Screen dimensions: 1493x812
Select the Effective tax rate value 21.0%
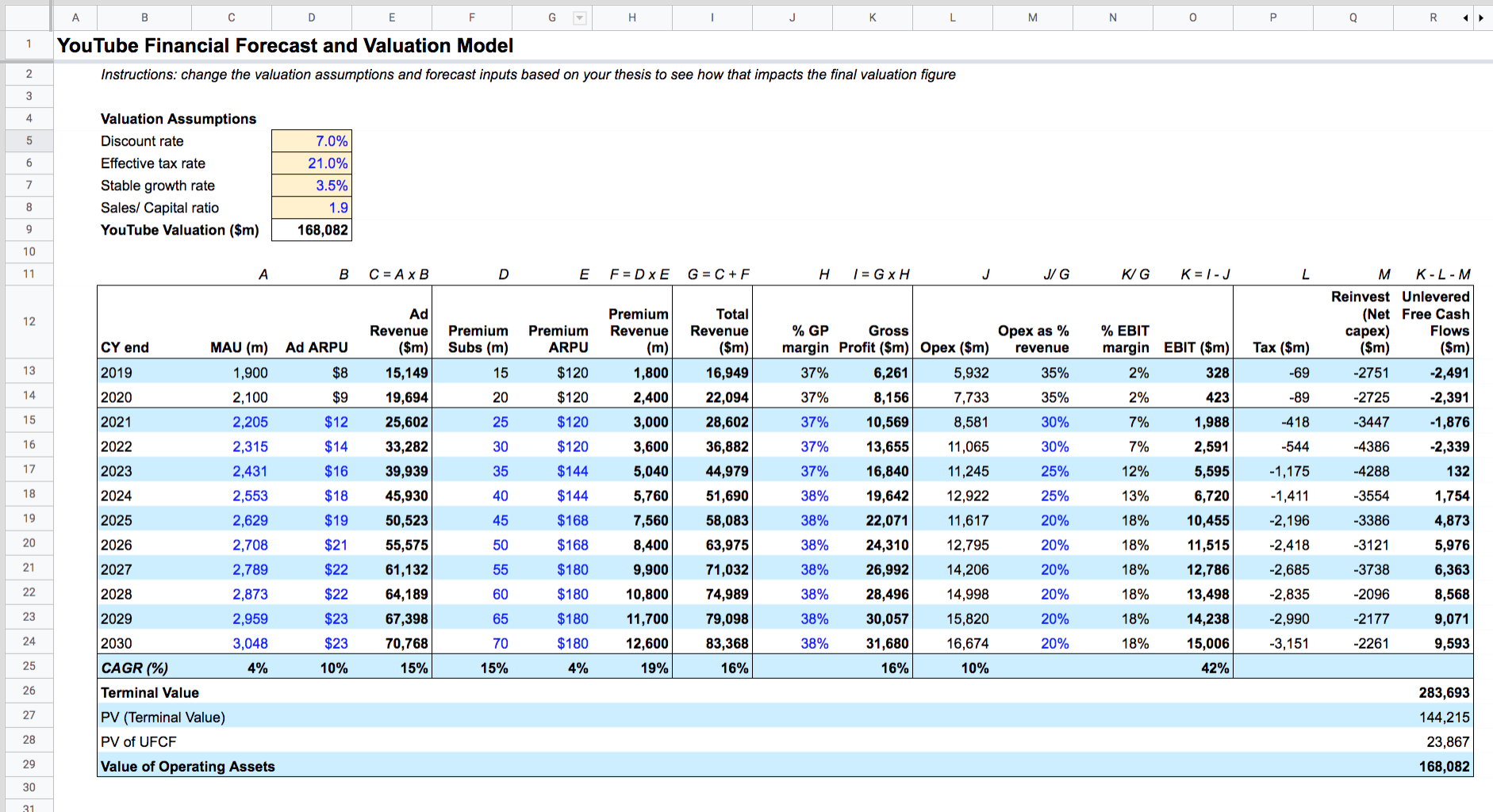(312, 163)
